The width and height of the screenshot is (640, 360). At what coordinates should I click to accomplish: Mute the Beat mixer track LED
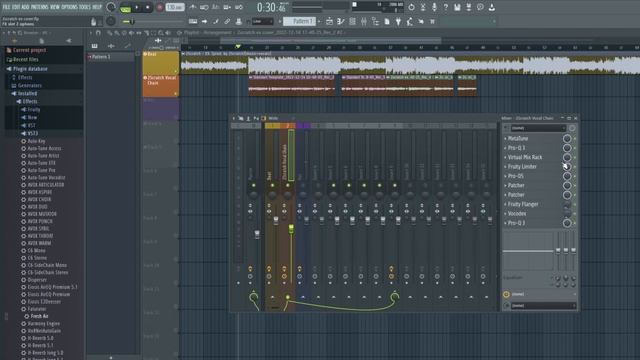[x=272, y=185]
